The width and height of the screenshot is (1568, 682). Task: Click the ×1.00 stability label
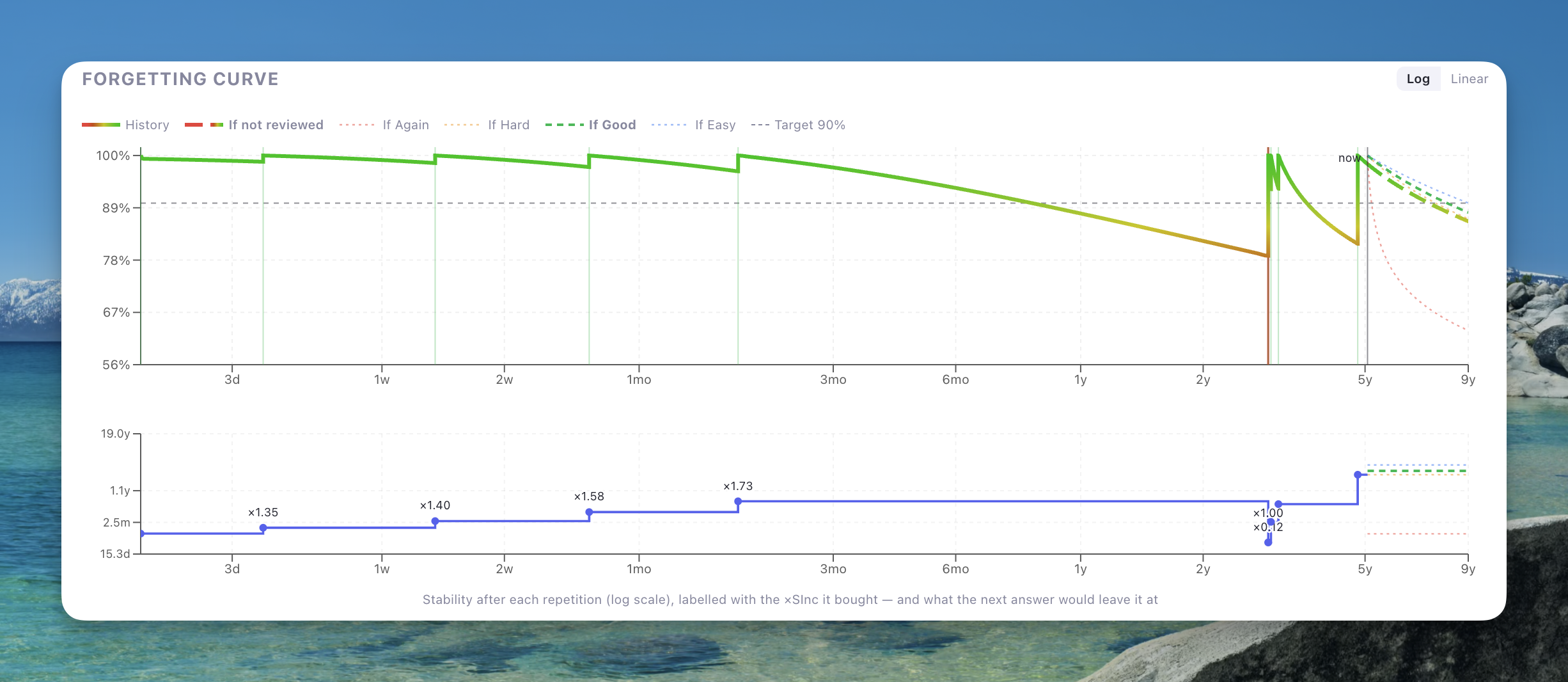click(x=1268, y=513)
